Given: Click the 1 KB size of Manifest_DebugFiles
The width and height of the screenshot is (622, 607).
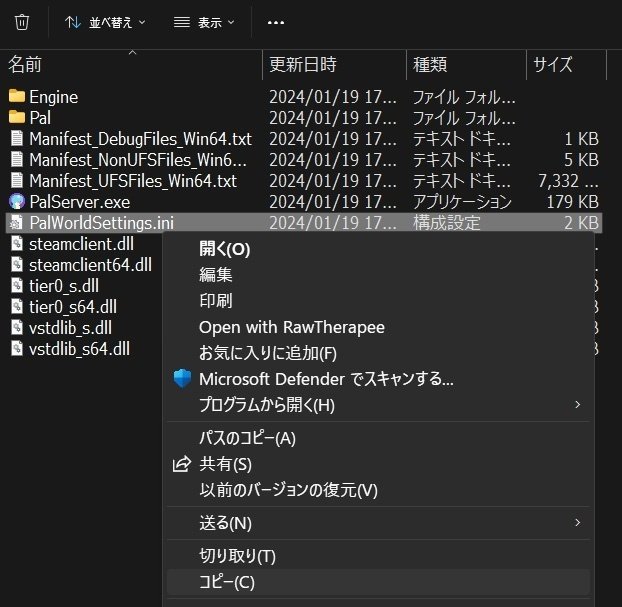Looking at the screenshot, I should coord(581,139).
